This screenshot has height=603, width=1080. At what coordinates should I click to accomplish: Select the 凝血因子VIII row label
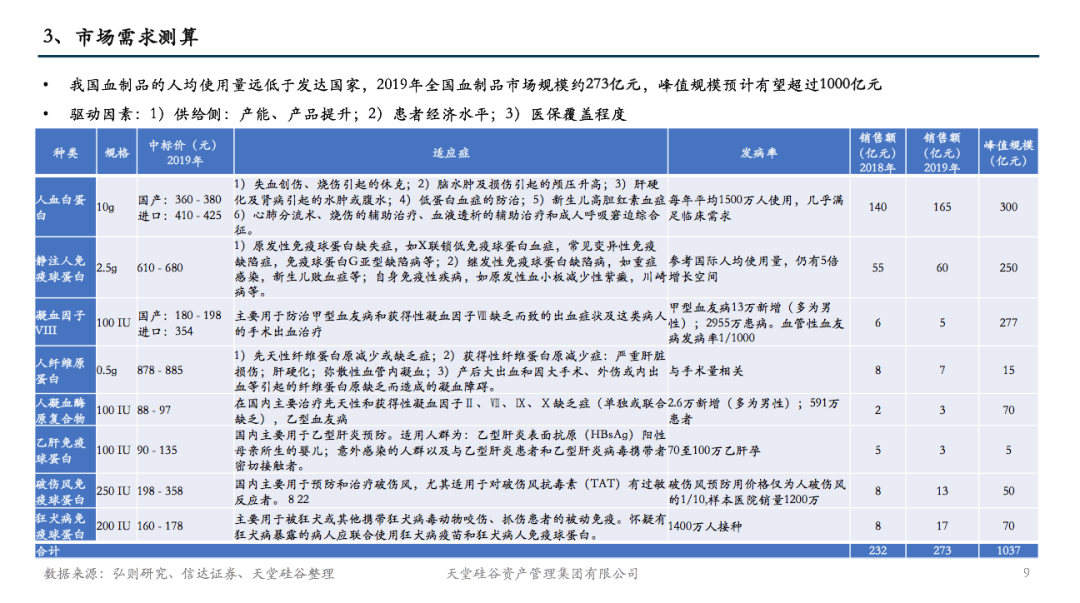pos(62,322)
